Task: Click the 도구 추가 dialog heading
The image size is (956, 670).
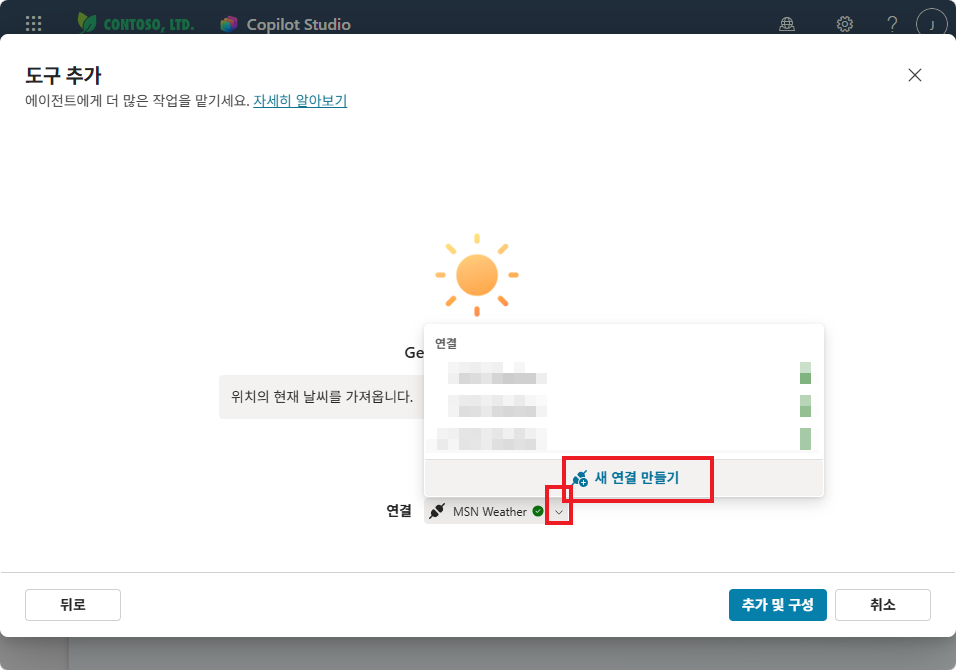Action: [63, 76]
